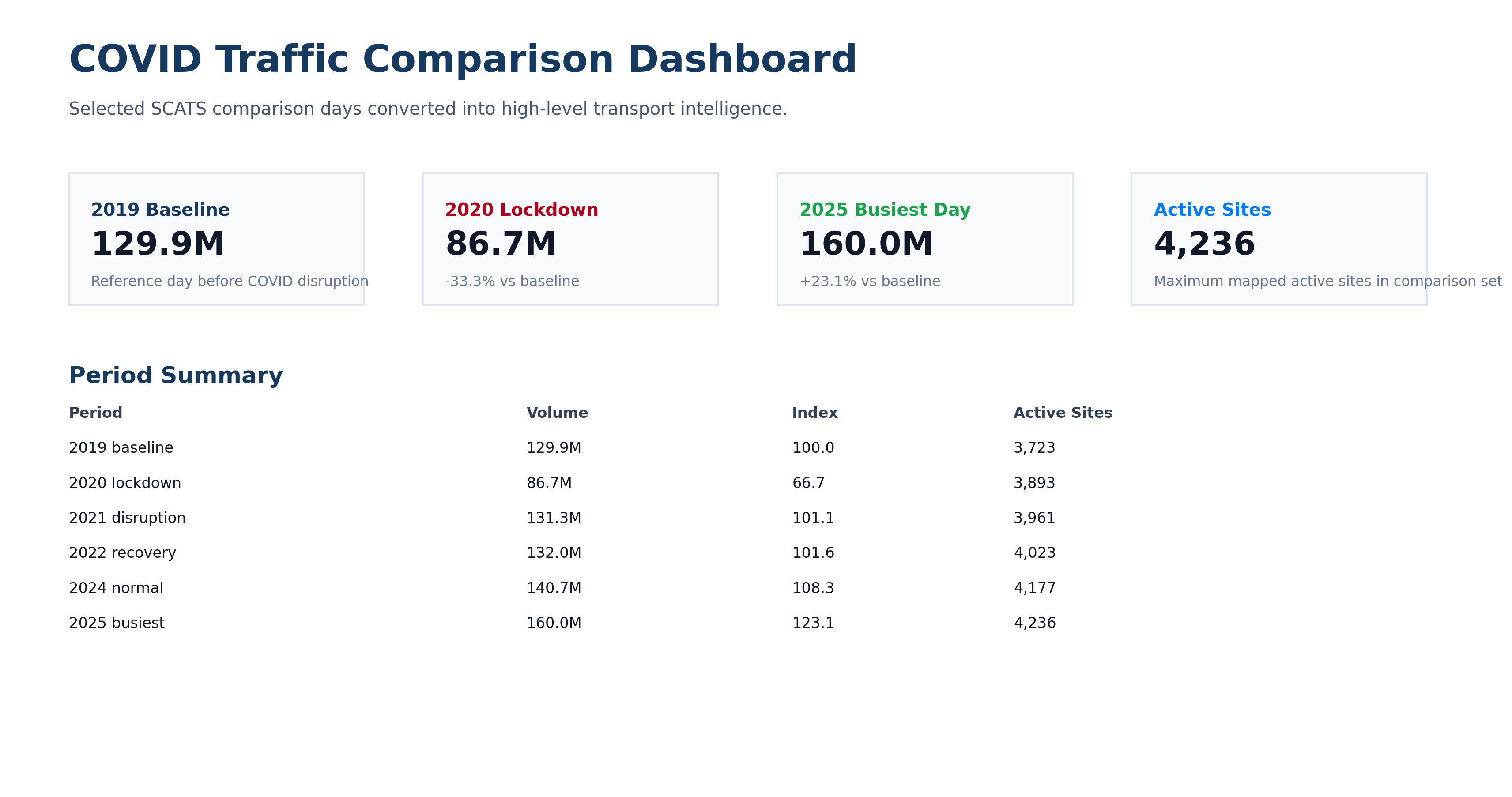Select the 2019 Baseline card heading

(160, 210)
